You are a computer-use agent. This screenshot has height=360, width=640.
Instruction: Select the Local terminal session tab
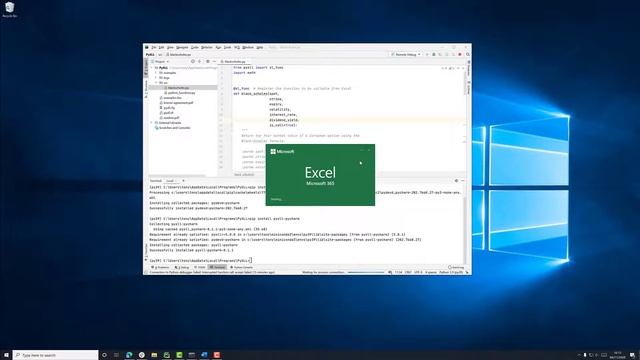click(171, 181)
